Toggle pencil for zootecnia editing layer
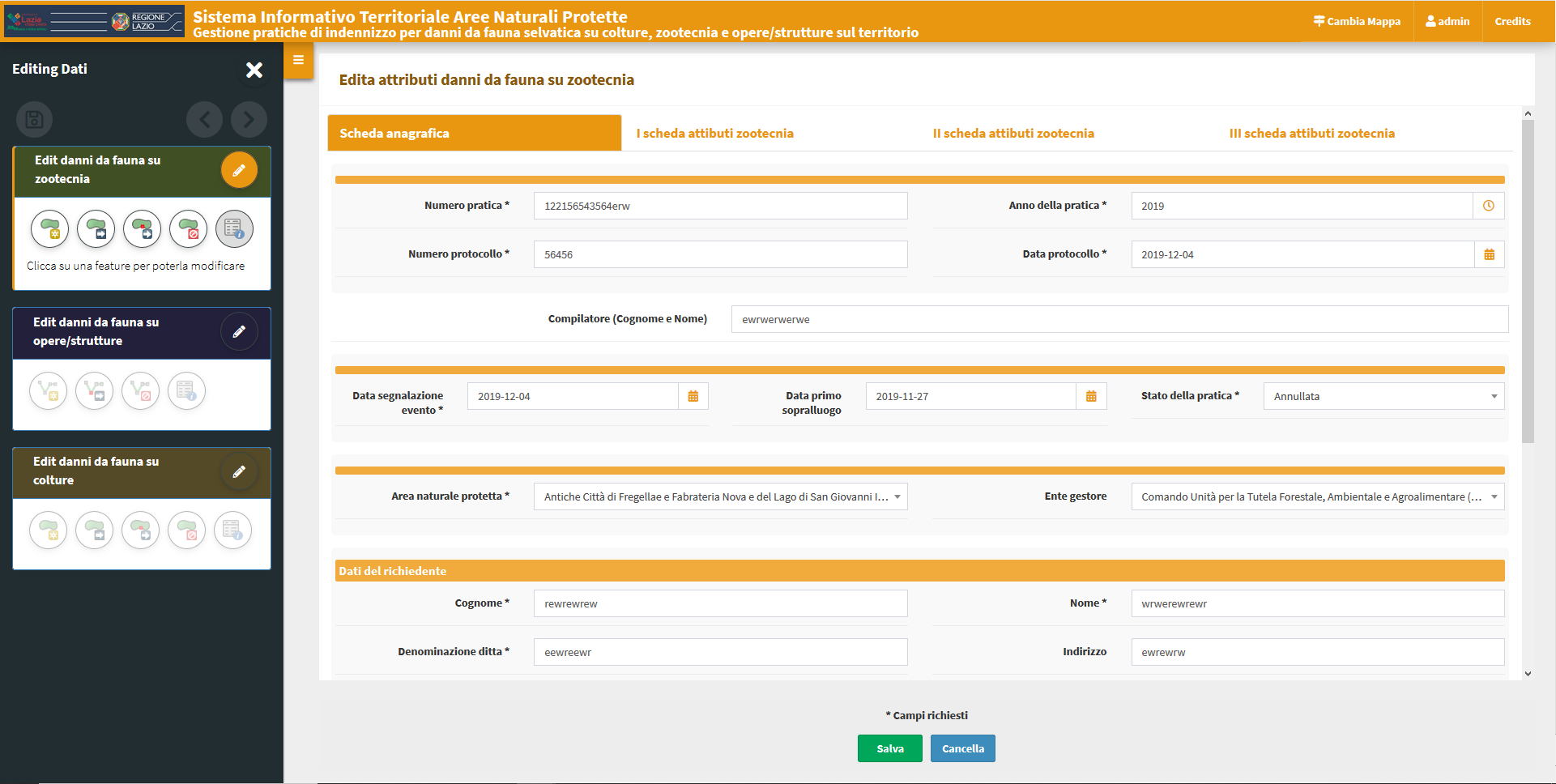The height and width of the screenshot is (784, 1556). 239,170
